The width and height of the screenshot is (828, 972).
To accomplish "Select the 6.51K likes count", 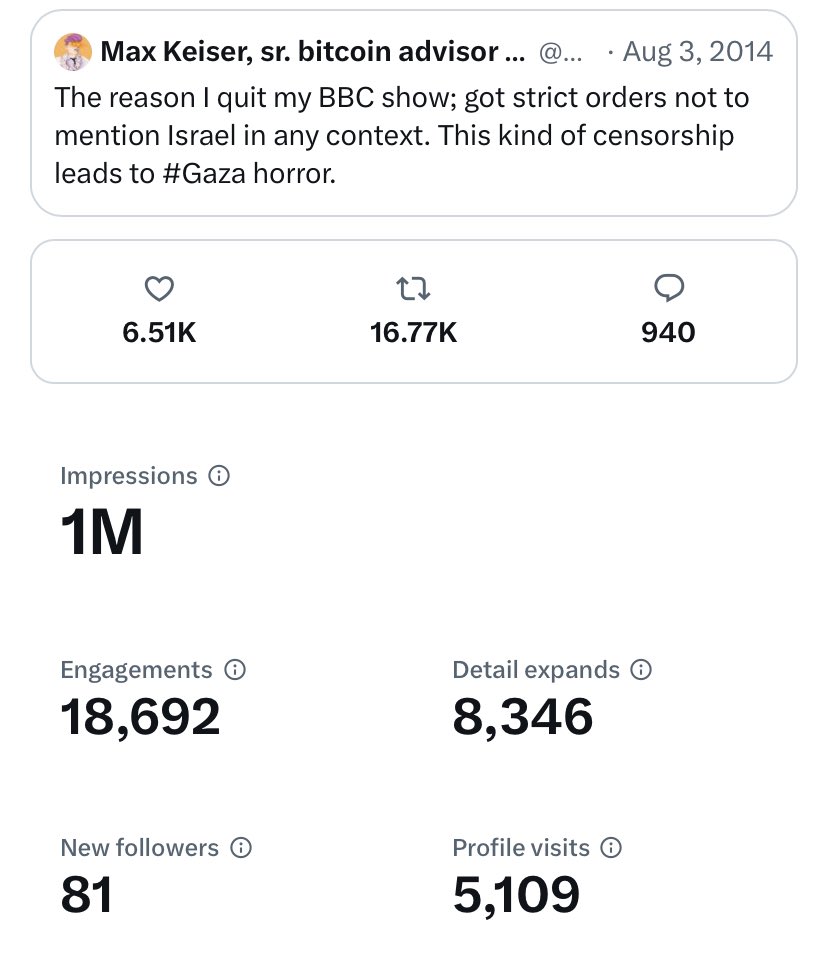I will coord(160,332).
